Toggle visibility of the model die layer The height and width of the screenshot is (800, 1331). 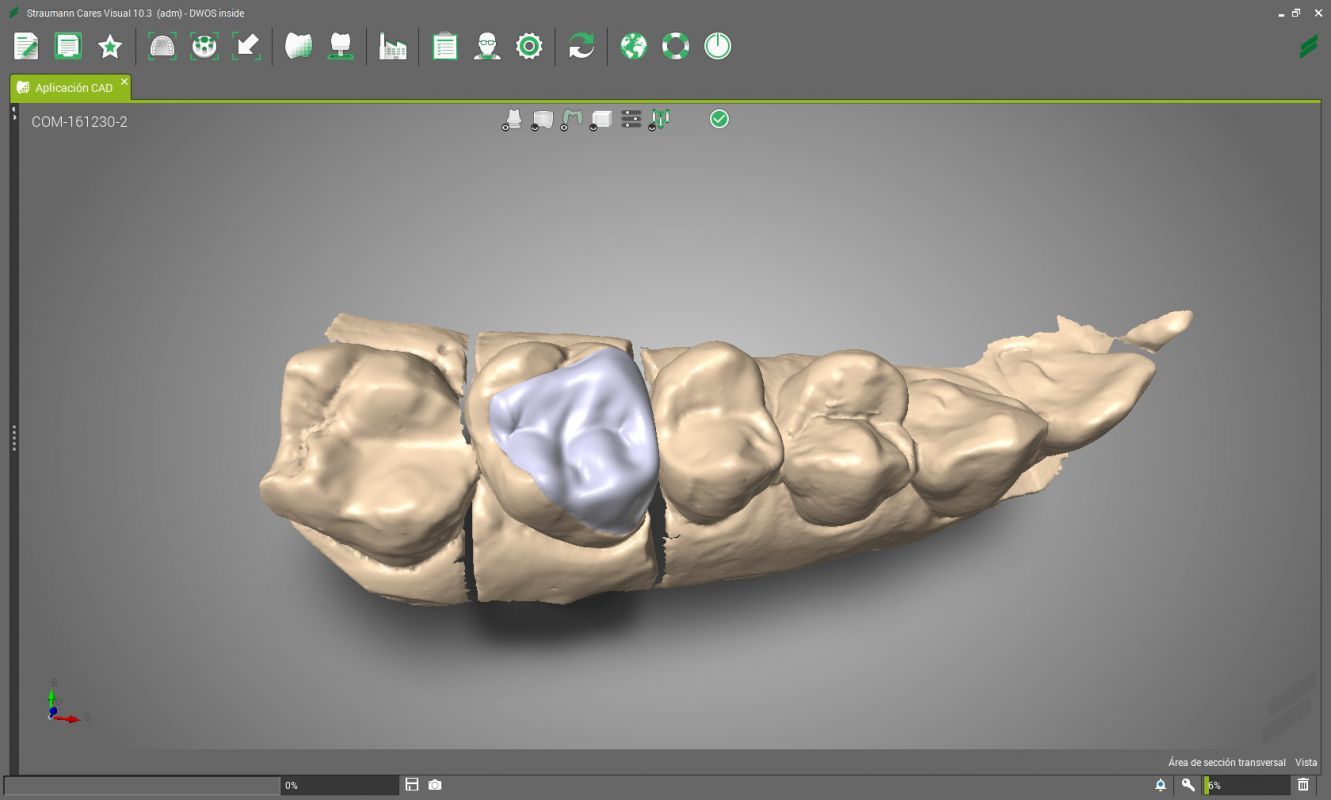click(x=511, y=120)
